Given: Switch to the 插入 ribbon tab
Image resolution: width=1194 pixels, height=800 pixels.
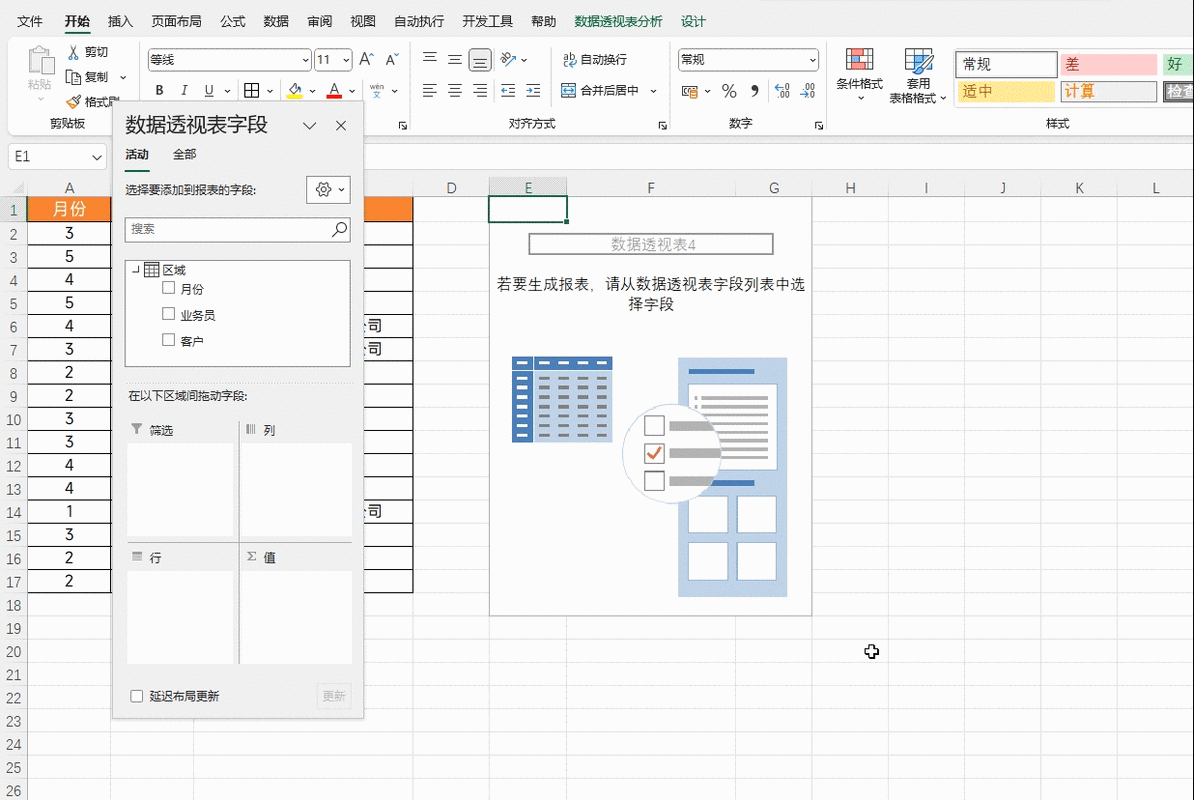Looking at the screenshot, I should [x=120, y=21].
